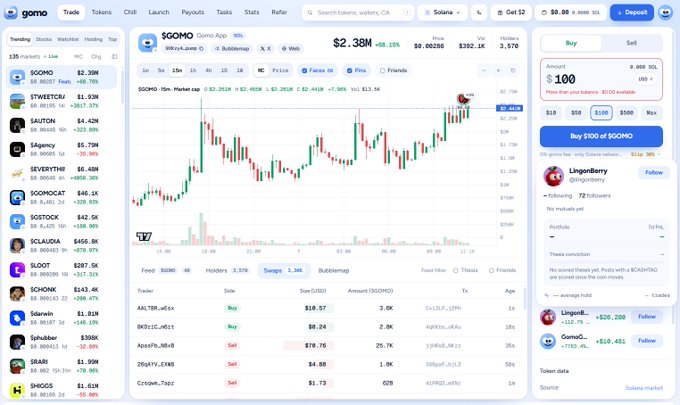Open the Bubblemap tab below chart
680x405 pixels.
pyautogui.click(x=333, y=270)
